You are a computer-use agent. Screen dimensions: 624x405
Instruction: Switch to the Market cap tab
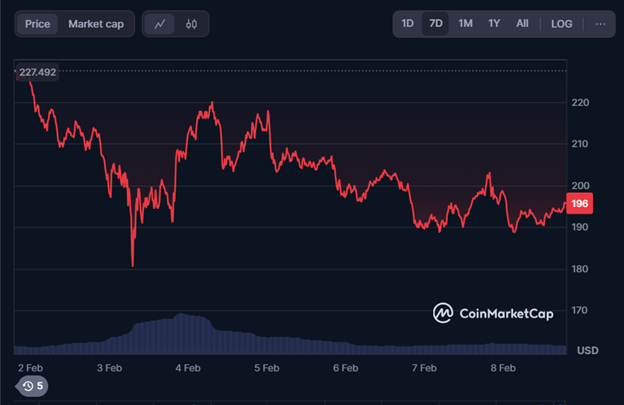[x=96, y=24]
